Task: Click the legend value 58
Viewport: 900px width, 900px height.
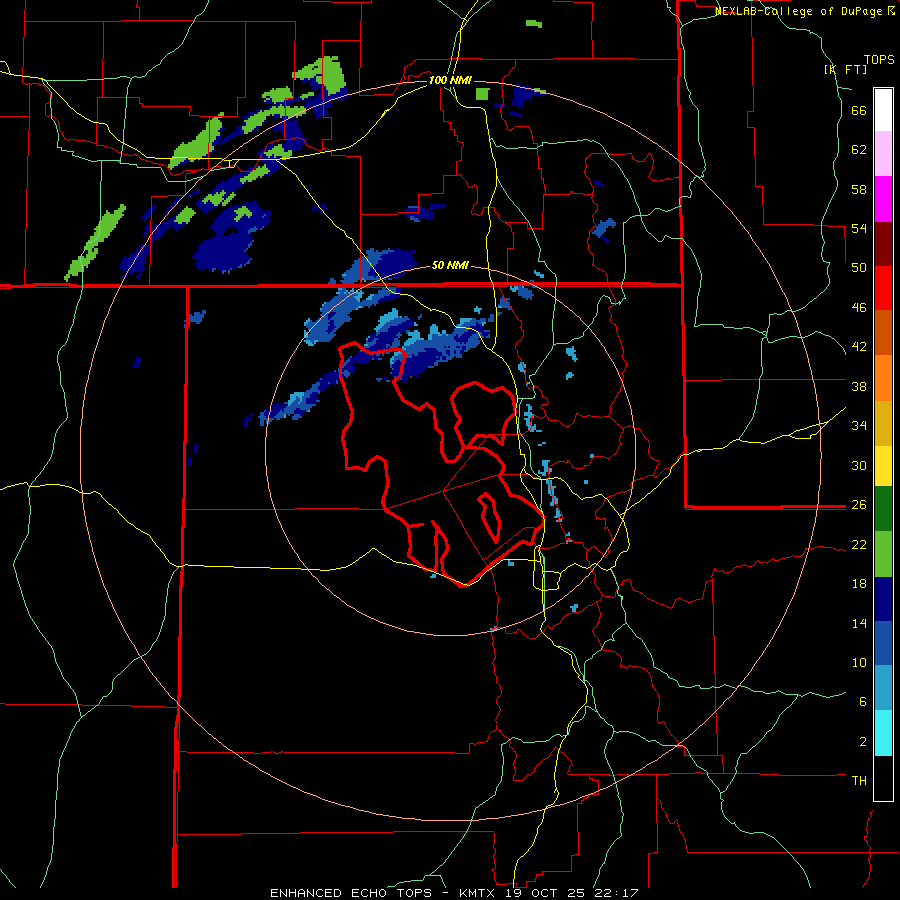Action: pos(859,189)
